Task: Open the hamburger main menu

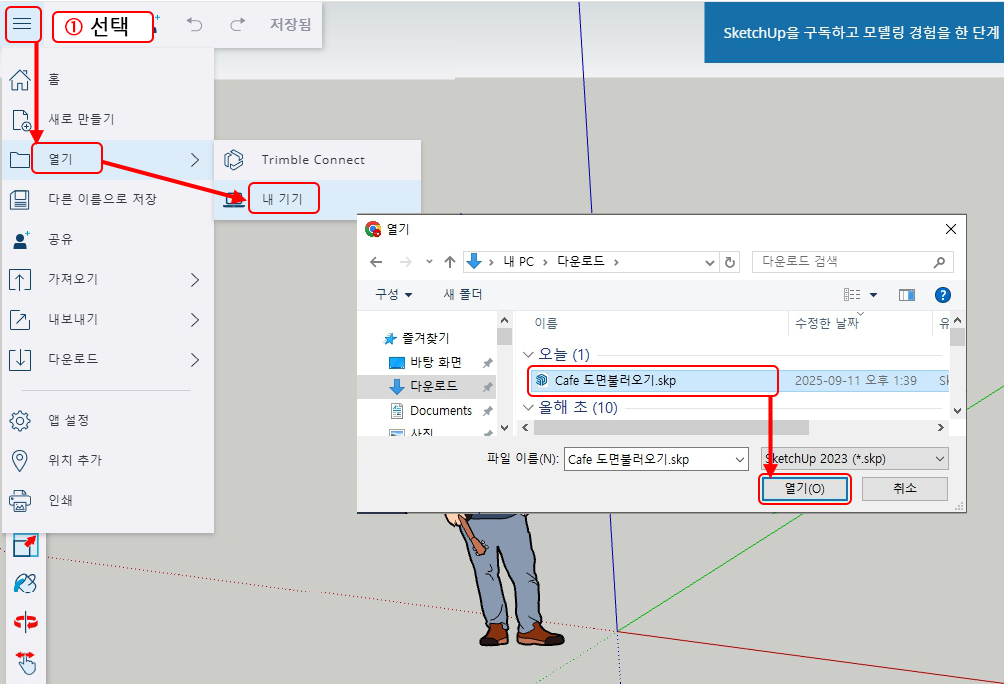Action: (22, 24)
